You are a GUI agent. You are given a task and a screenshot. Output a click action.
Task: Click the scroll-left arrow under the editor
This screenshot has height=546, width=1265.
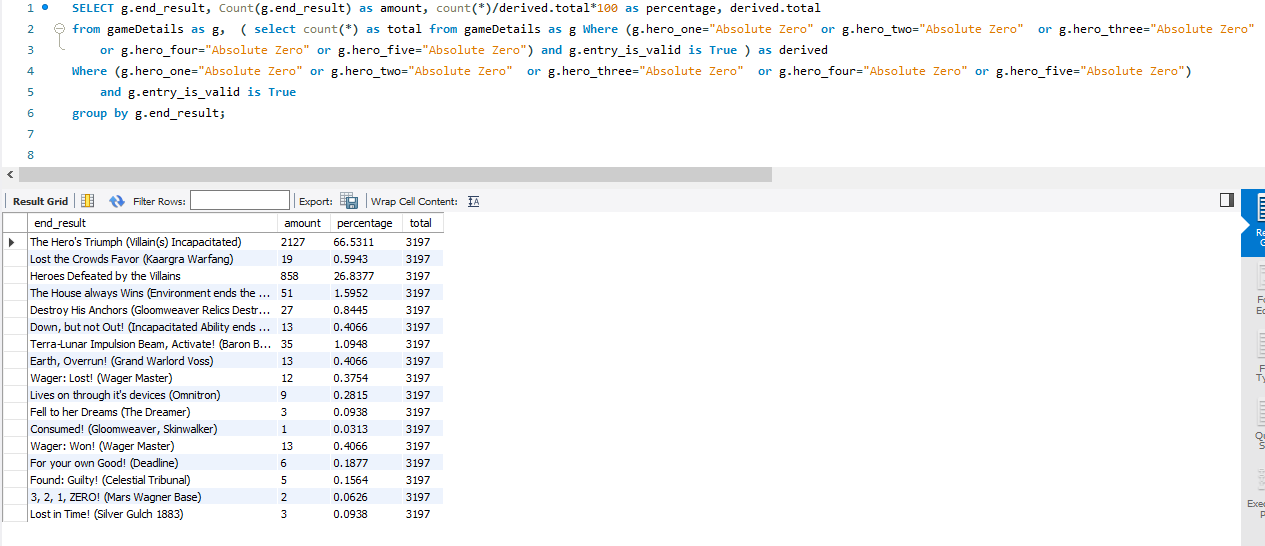(8, 174)
